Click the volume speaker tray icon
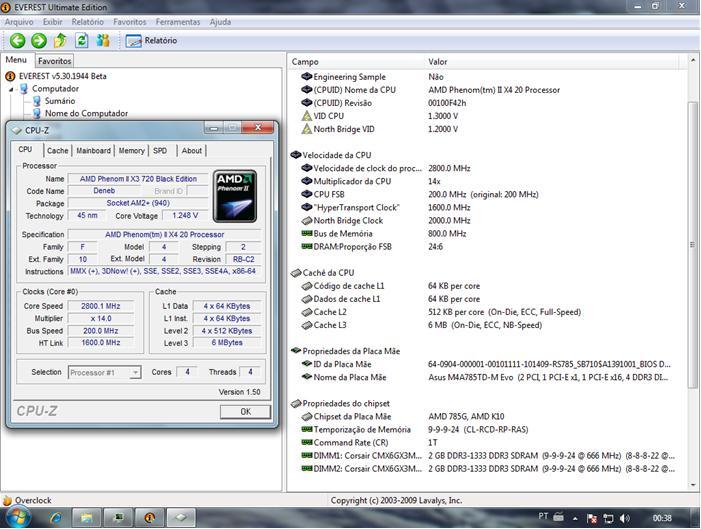The image size is (701, 529). [x=625, y=518]
